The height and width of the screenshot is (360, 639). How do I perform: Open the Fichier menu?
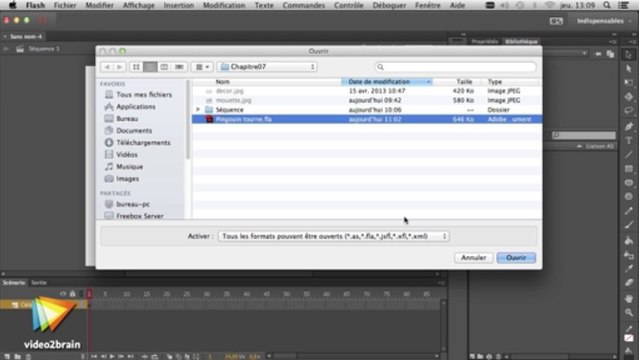coord(65,5)
